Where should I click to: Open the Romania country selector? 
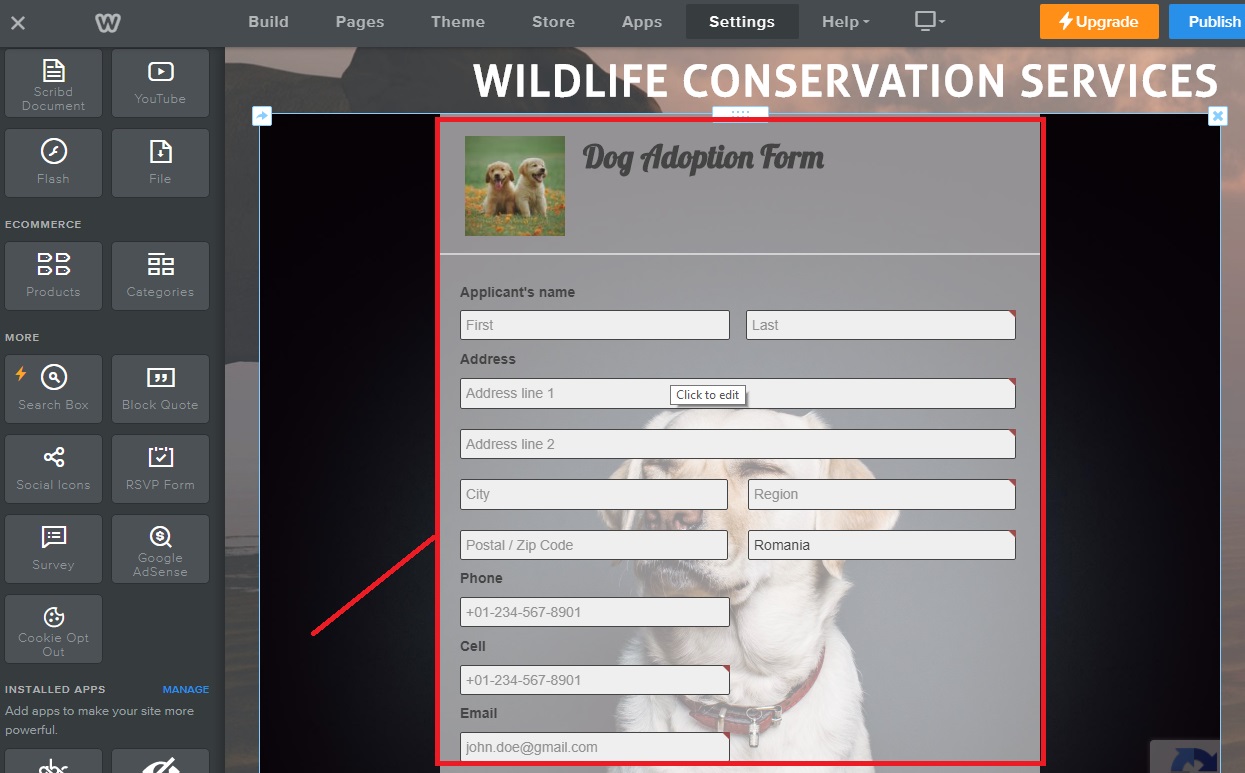[881, 545]
